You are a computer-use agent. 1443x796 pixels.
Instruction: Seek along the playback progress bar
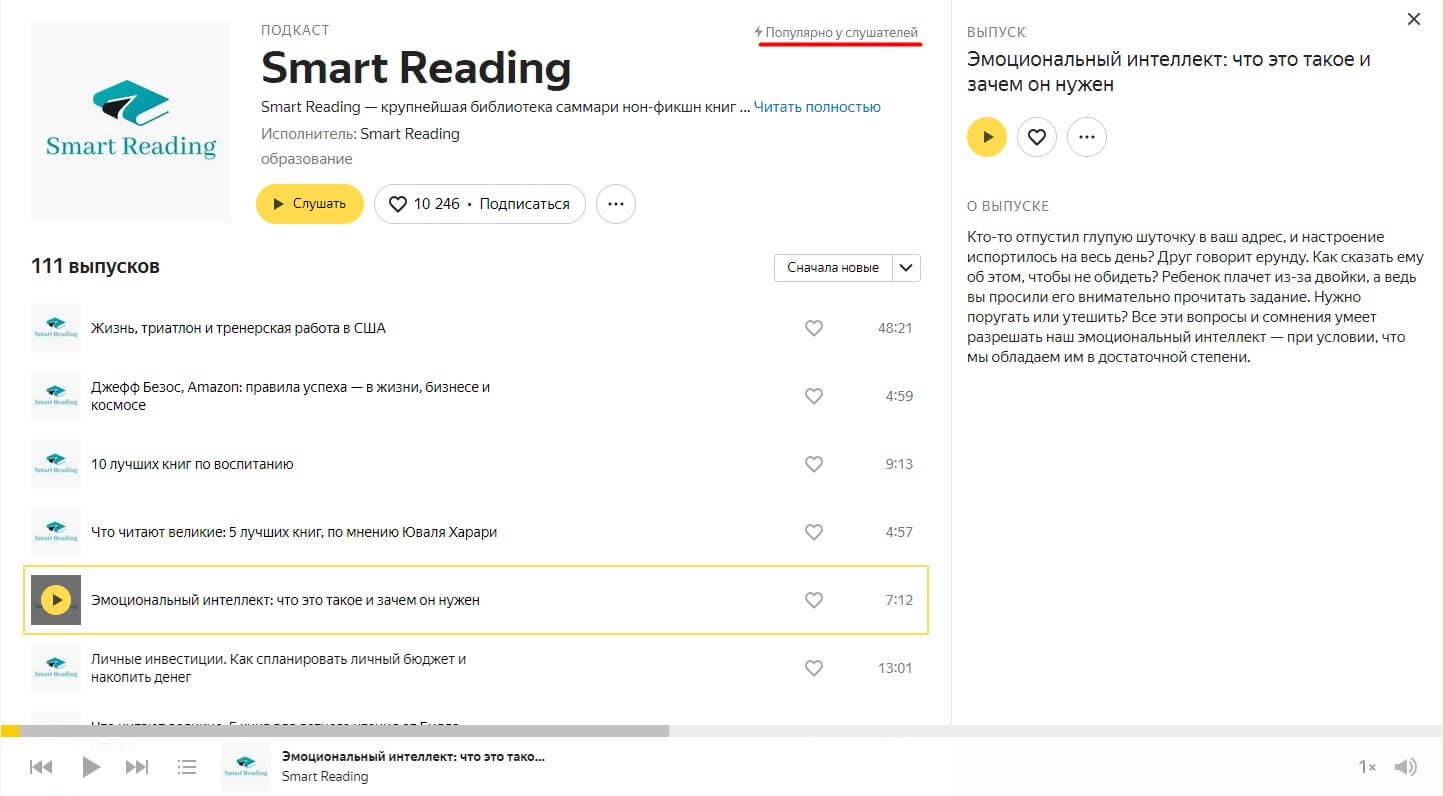[400, 731]
